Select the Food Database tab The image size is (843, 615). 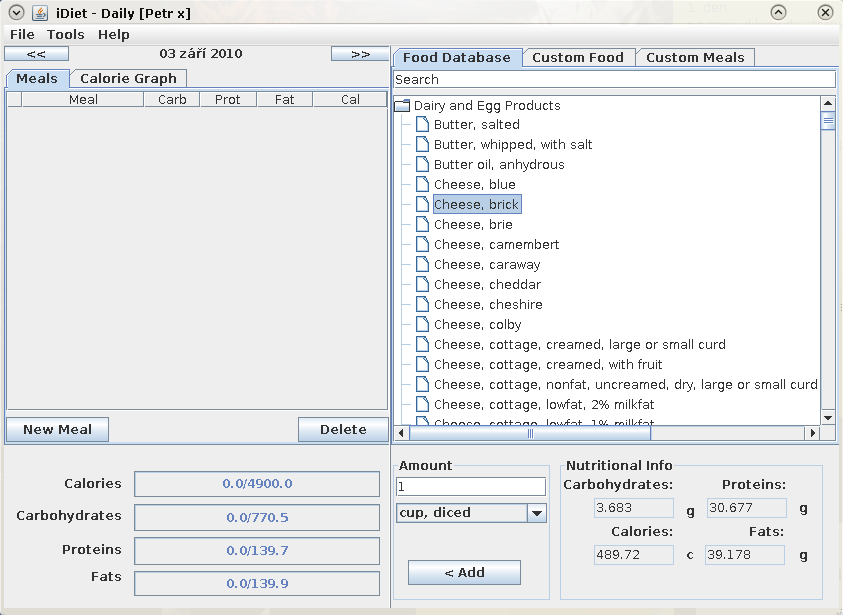[x=457, y=58]
